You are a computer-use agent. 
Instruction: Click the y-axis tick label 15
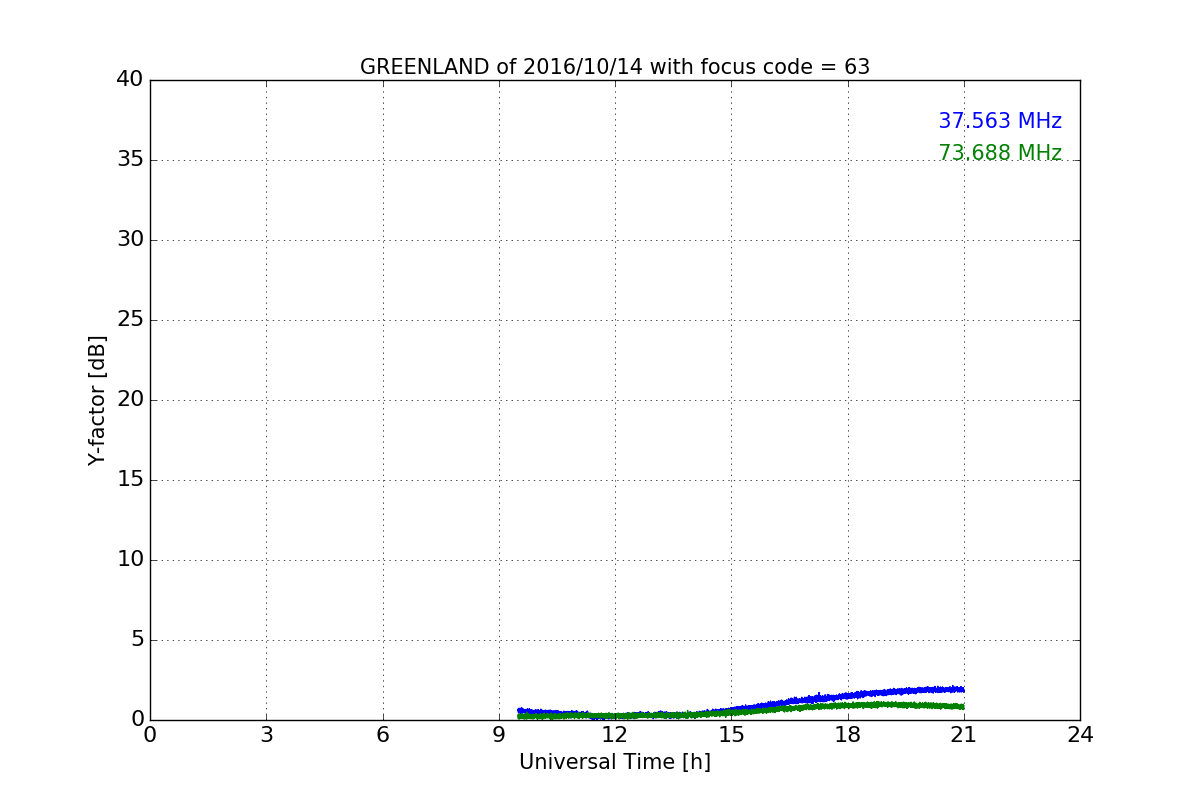(x=130, y=480)
